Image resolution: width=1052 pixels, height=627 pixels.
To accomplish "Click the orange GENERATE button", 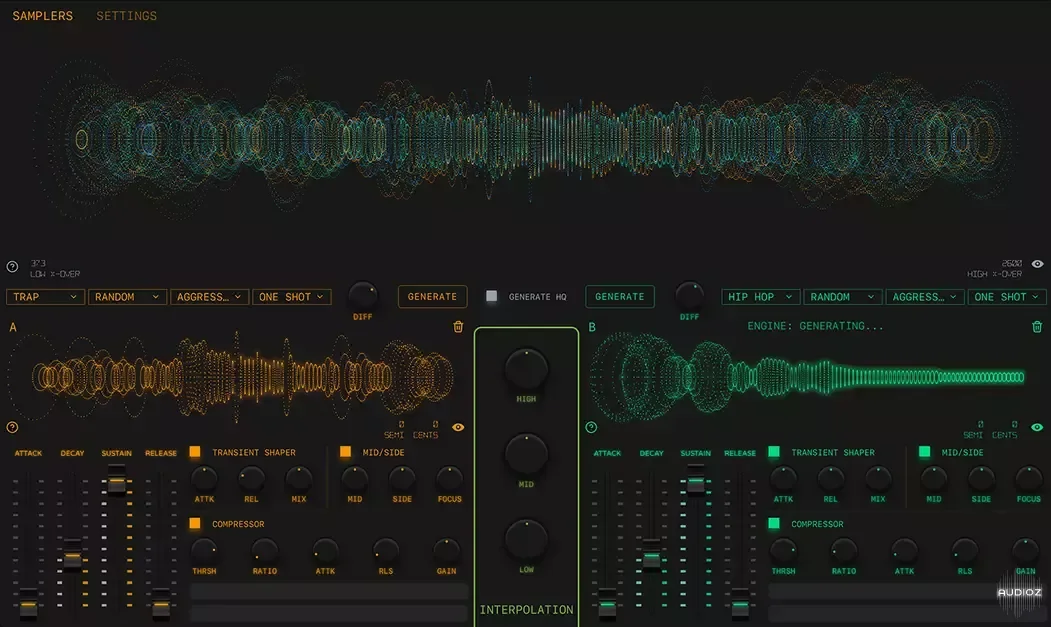I will (x=432, y=296).
